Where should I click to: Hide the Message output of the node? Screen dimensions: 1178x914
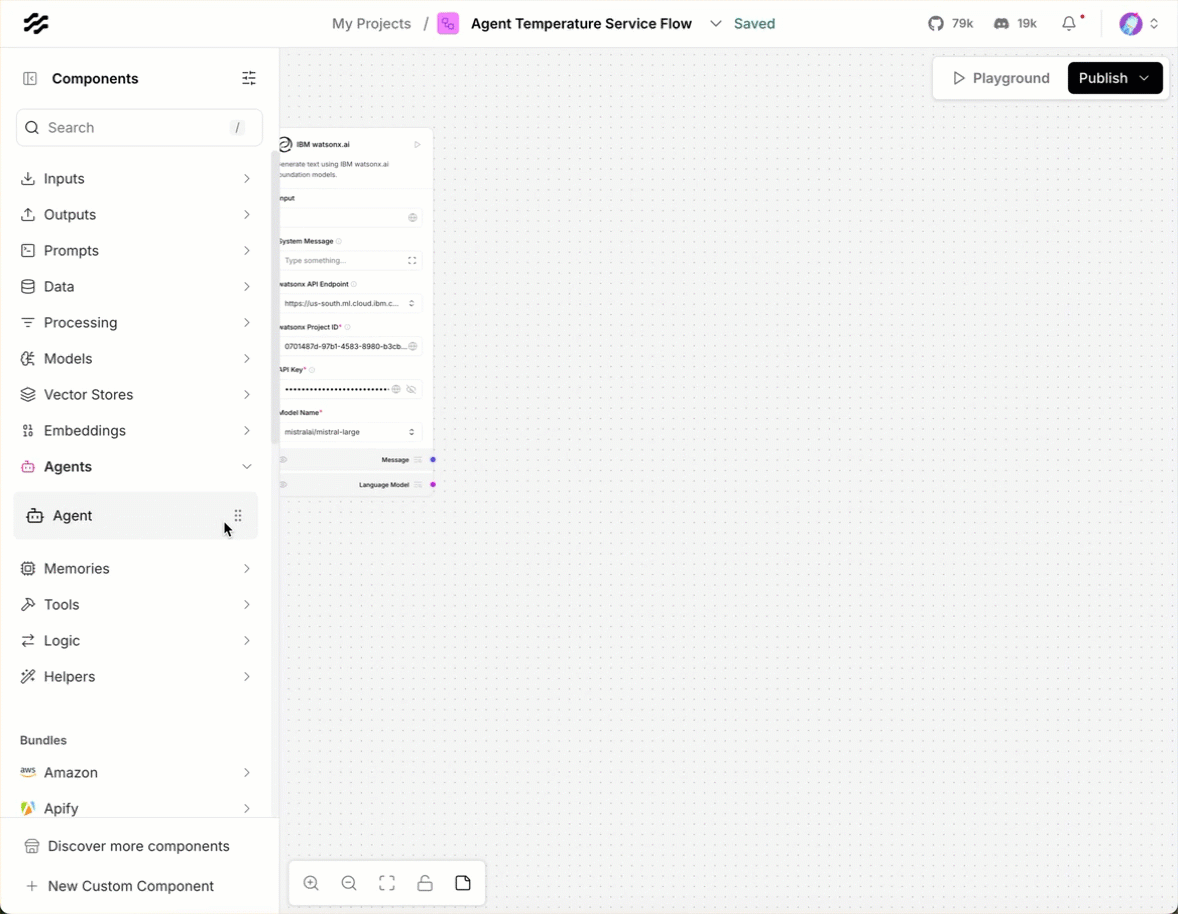click(284, 460)
